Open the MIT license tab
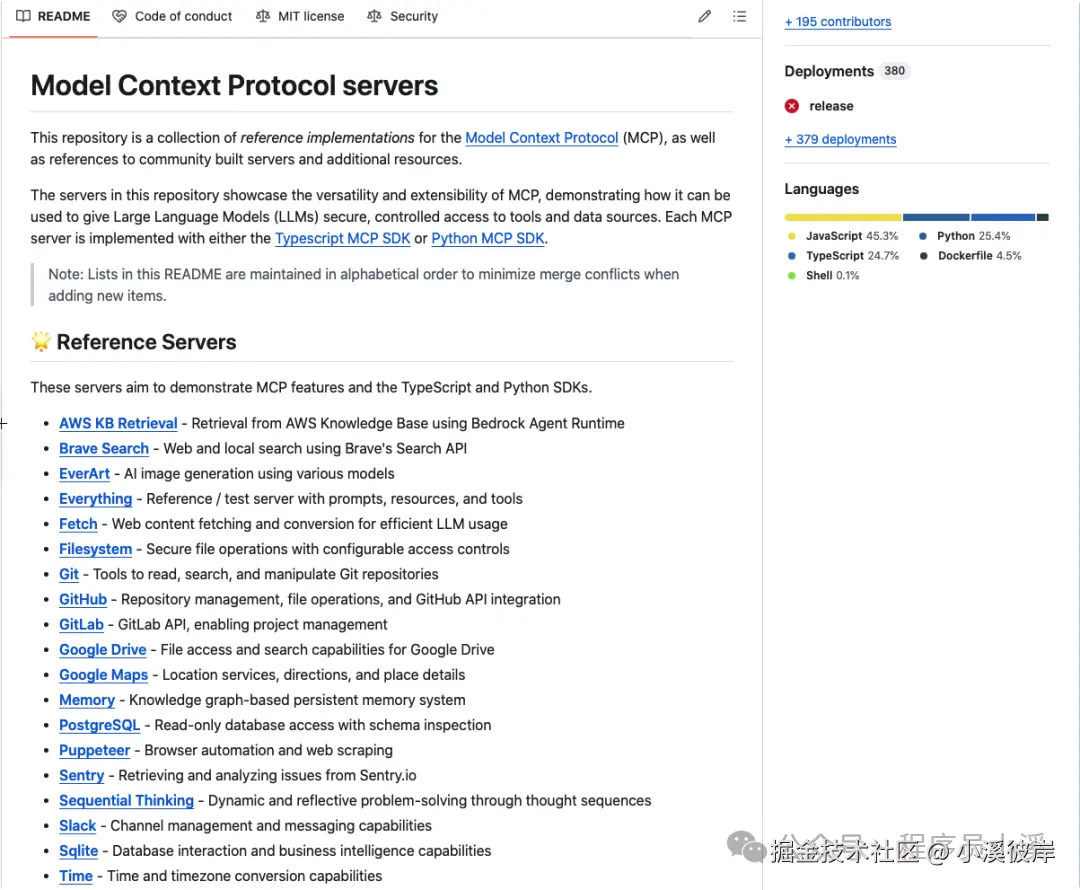1080x890 pixels. (300, 16)
